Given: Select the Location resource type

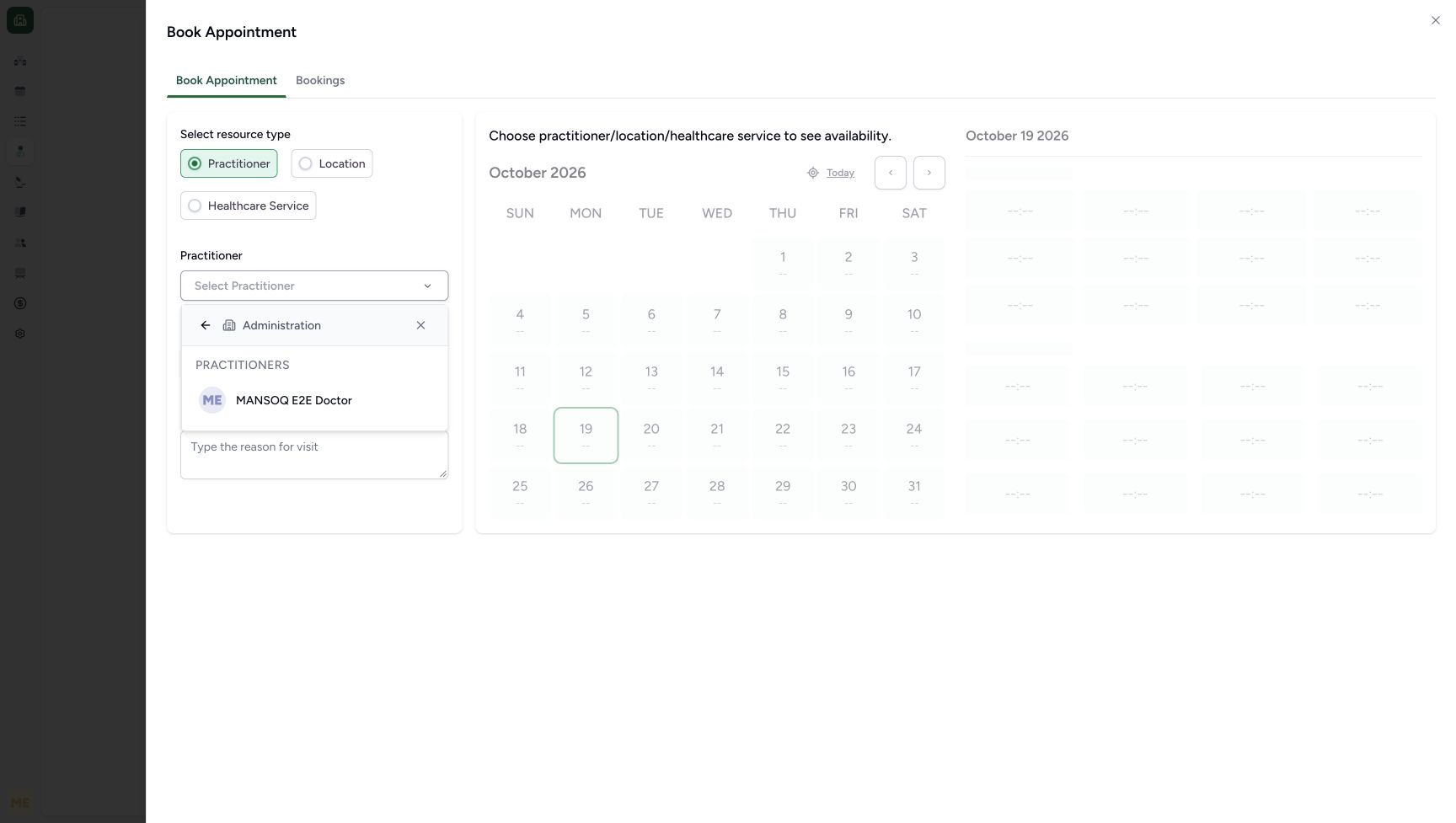Looking at the screenshot, I should [332, 163].
